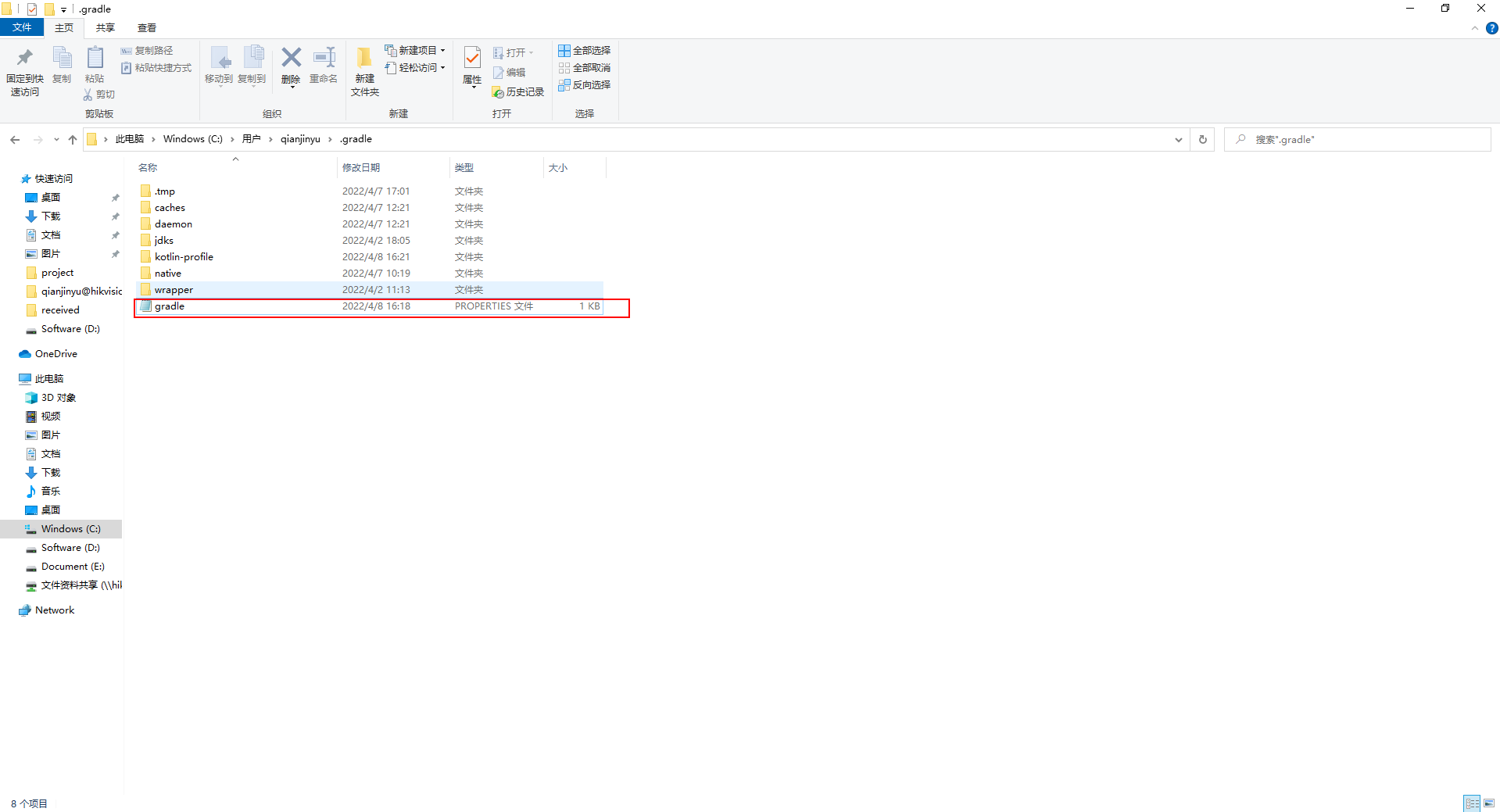
Task: Open the File menu
Action: pos(22,27)
